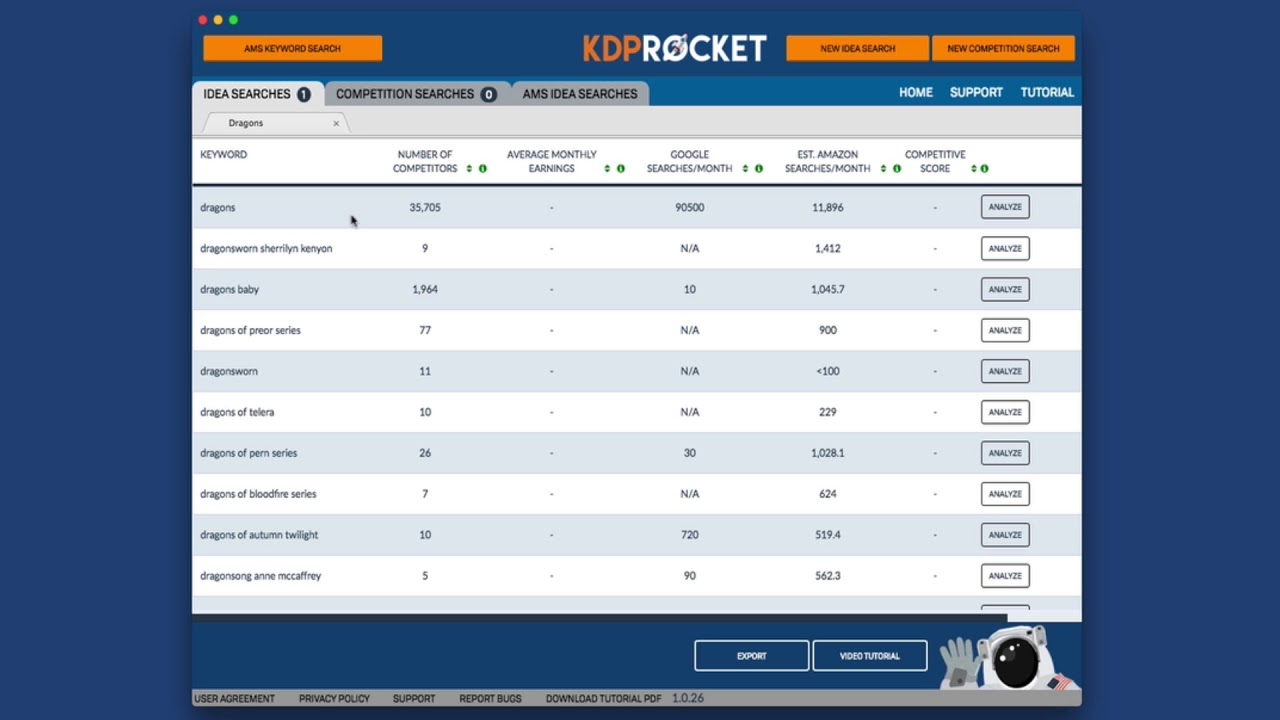Sort by Est. Amazon Searches/Month arrows
The image size is (1280, 720).
[883, 169]
